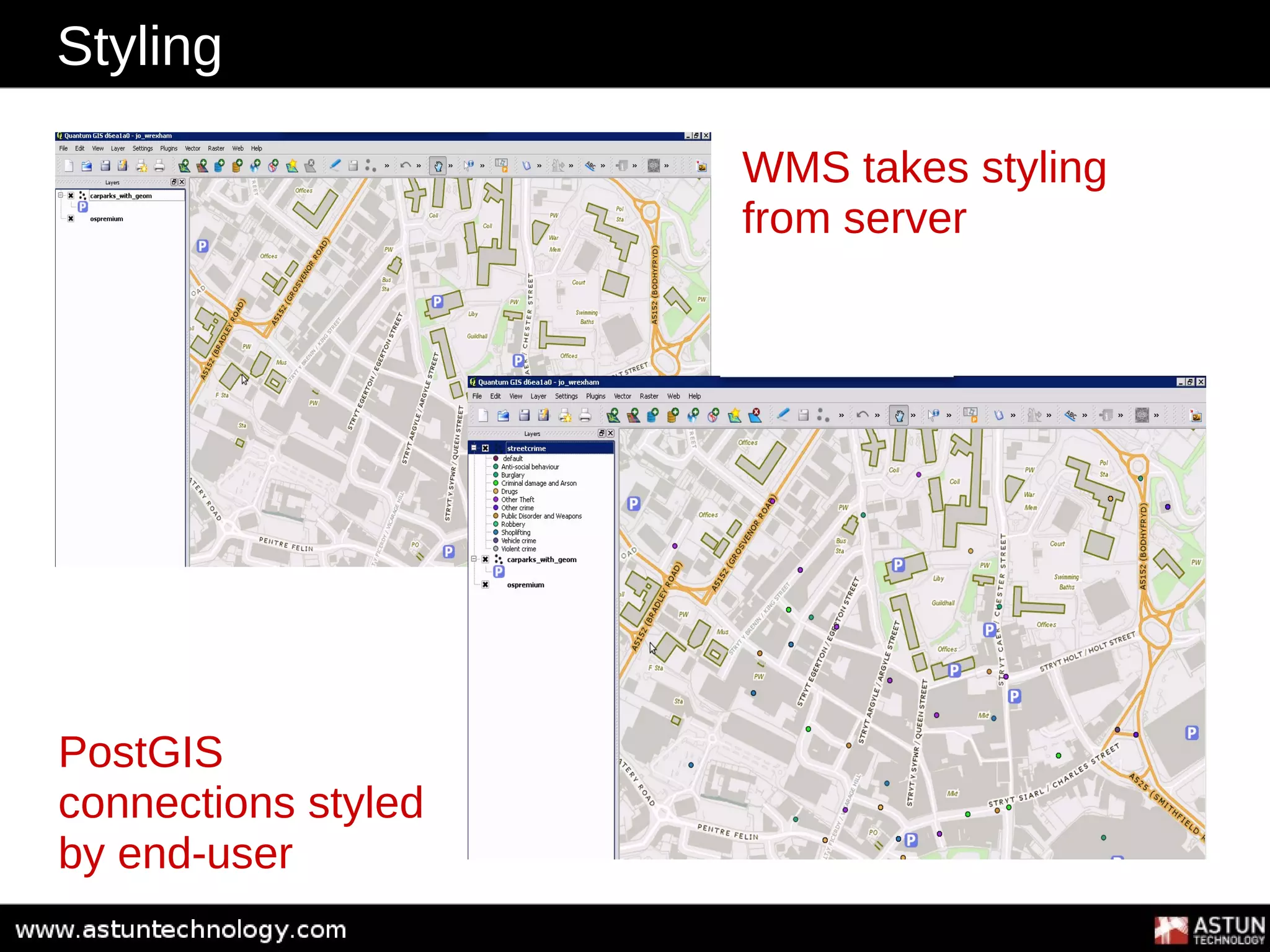Toggle ospremium layer checkbox in back window
Screen dimensions: 1270x952
tap(71, 219)
